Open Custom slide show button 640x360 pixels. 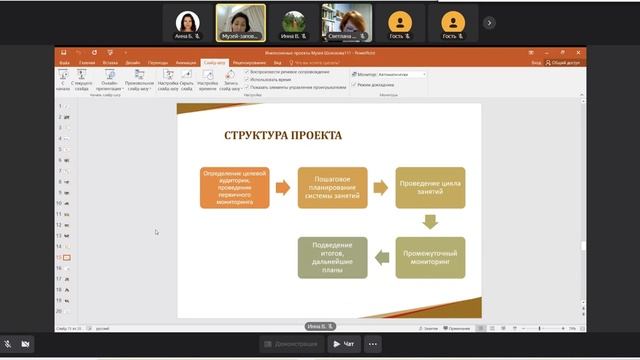[139, 80]
